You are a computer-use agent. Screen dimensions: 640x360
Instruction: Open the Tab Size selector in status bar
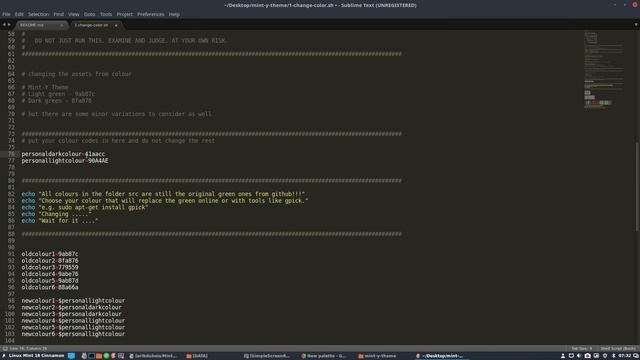pos(582,349)
